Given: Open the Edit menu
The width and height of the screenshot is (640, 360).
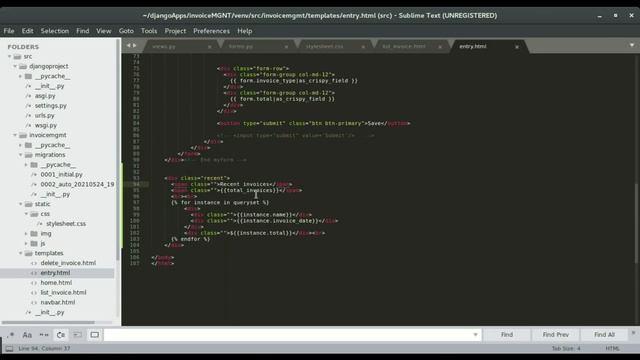Looking at the screenshot, I should (x=27, y=31).
